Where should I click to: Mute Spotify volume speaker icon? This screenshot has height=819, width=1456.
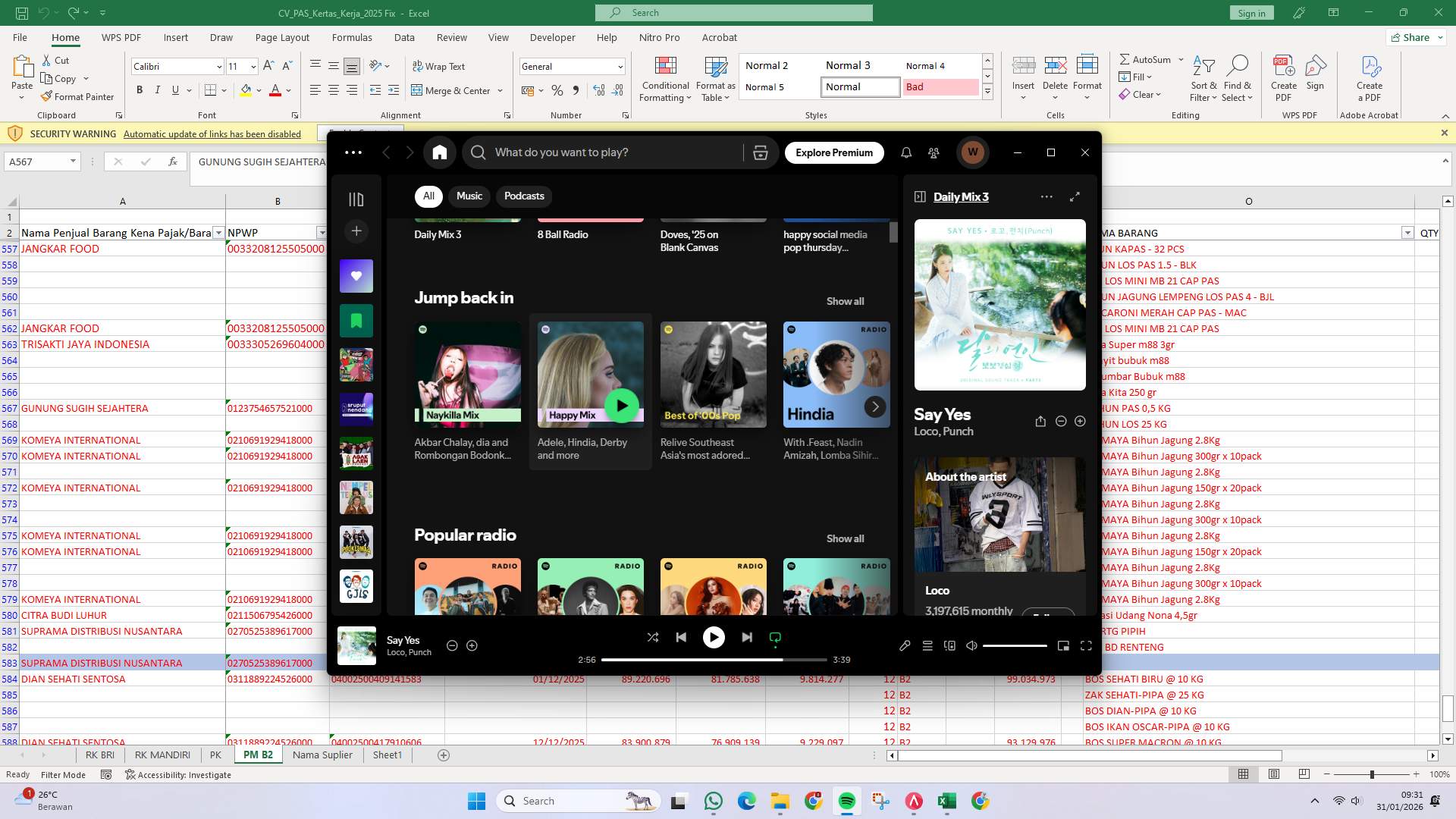click(971, 646)
